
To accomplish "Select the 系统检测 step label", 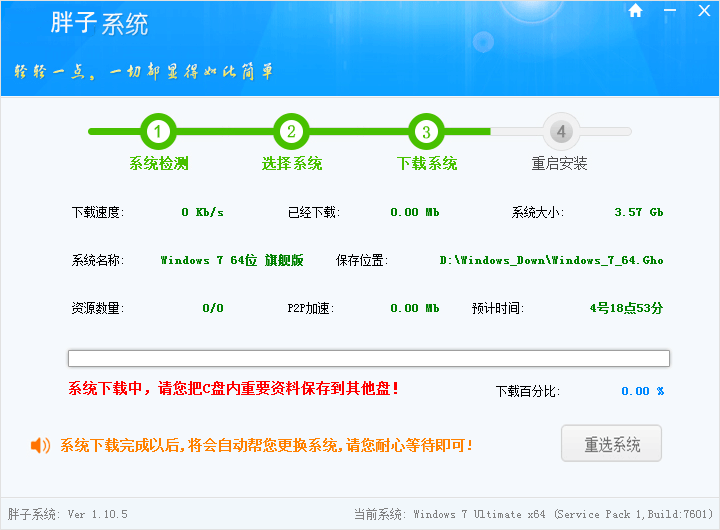I will 158,164.
